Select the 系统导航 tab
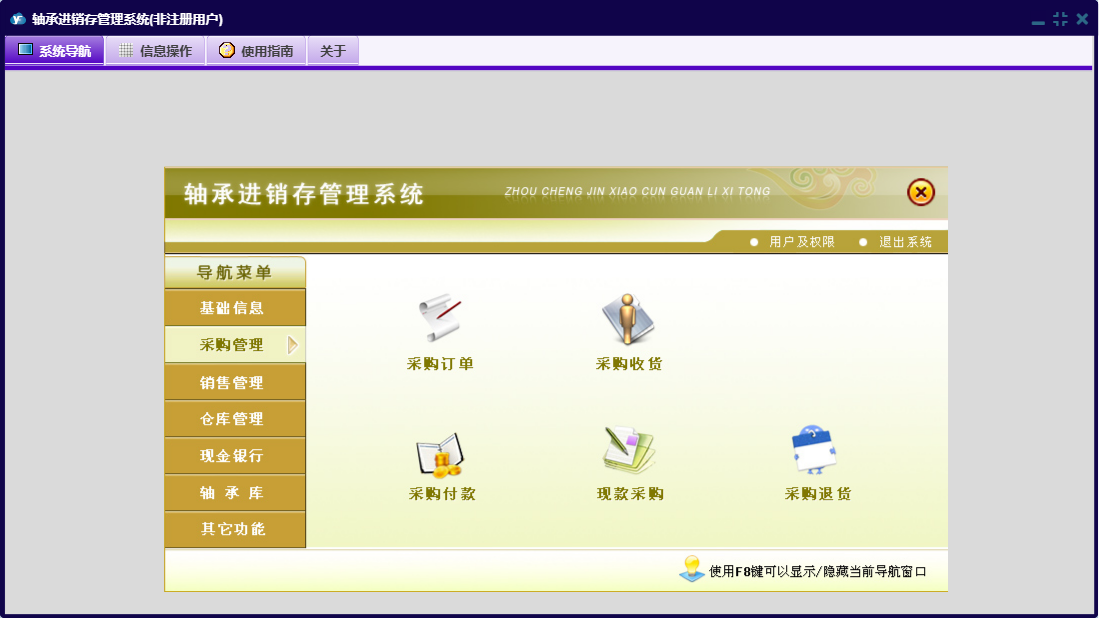 click(55, 50)
